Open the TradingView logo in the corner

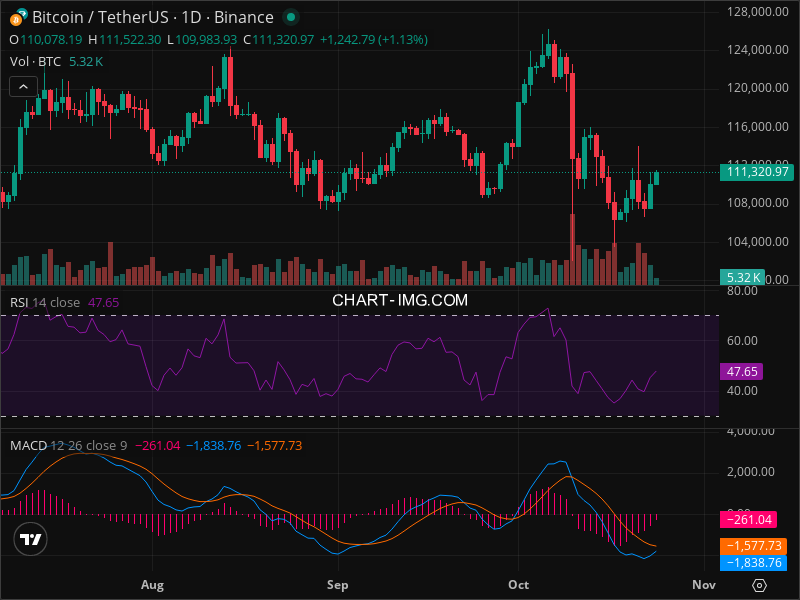pyautogui.click(x=31, y=540)
